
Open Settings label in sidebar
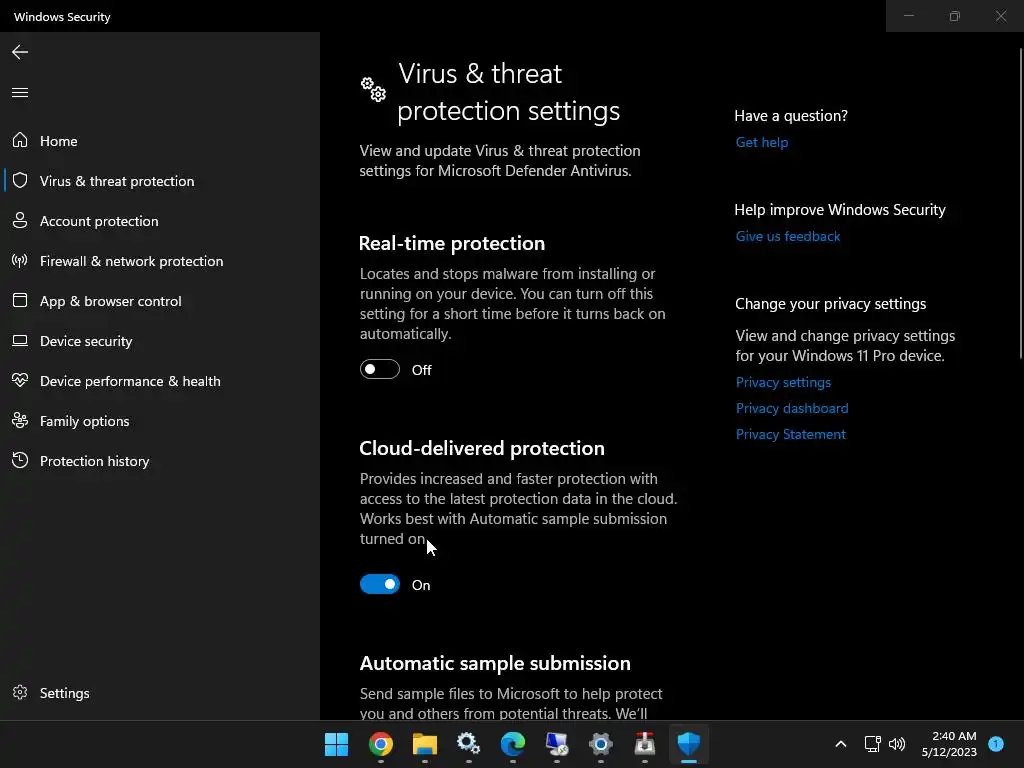(x=65, y=693)
